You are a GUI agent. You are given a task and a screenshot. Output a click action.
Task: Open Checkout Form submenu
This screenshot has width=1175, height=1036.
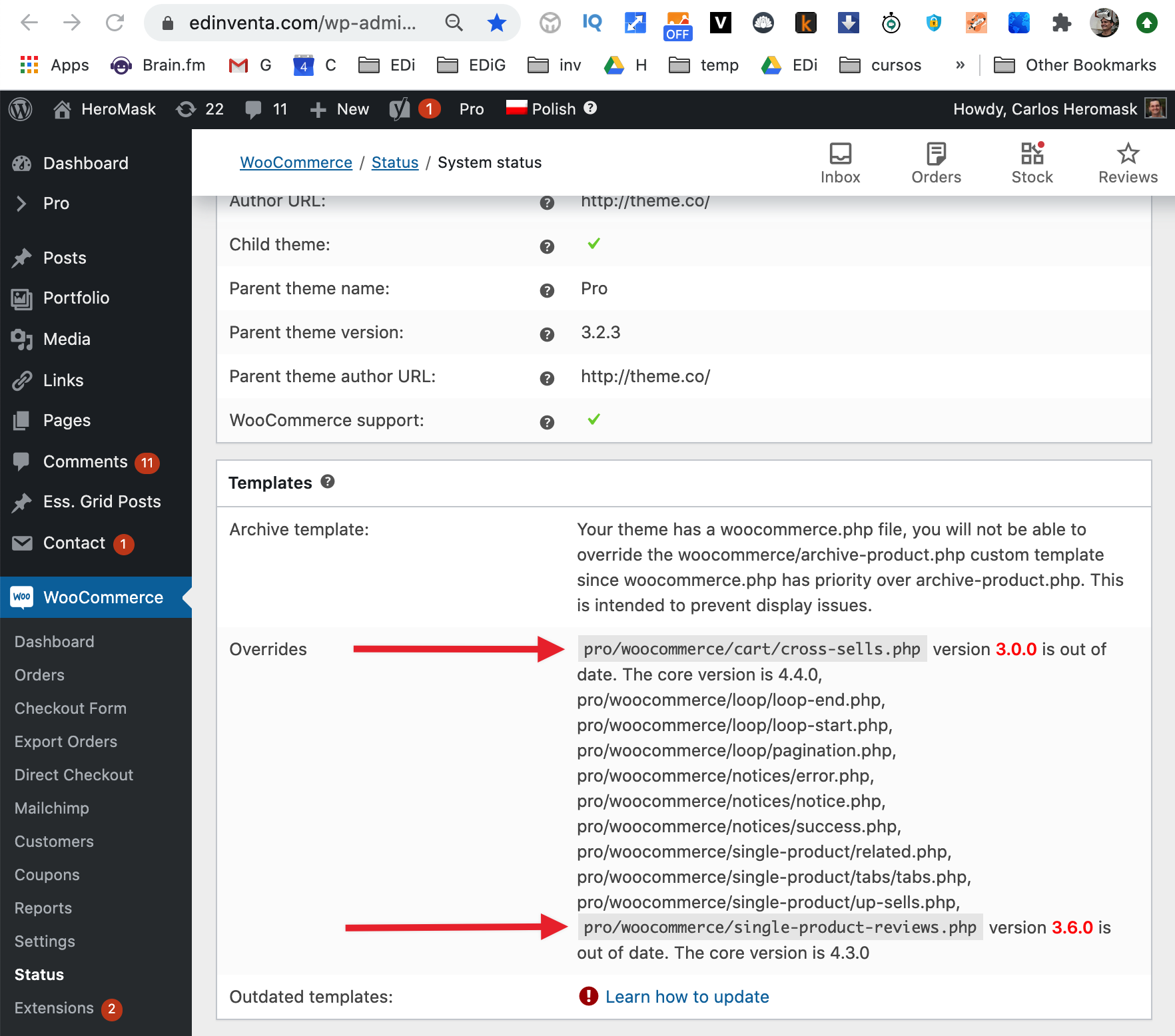(x=71, y=708)
